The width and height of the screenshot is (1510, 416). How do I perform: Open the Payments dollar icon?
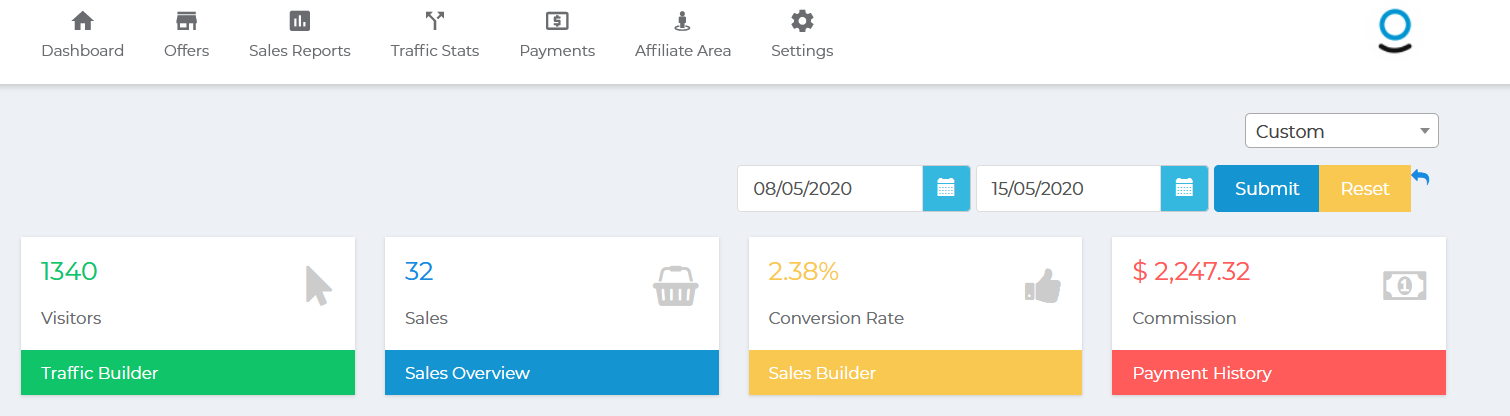[557, 21]
